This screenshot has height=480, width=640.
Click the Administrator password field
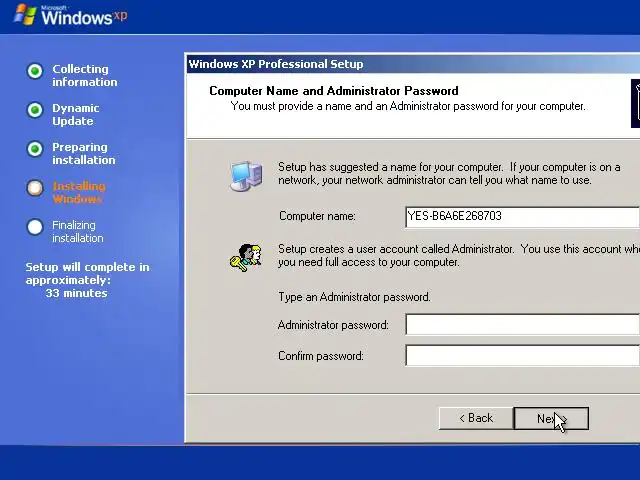[522, 324]
